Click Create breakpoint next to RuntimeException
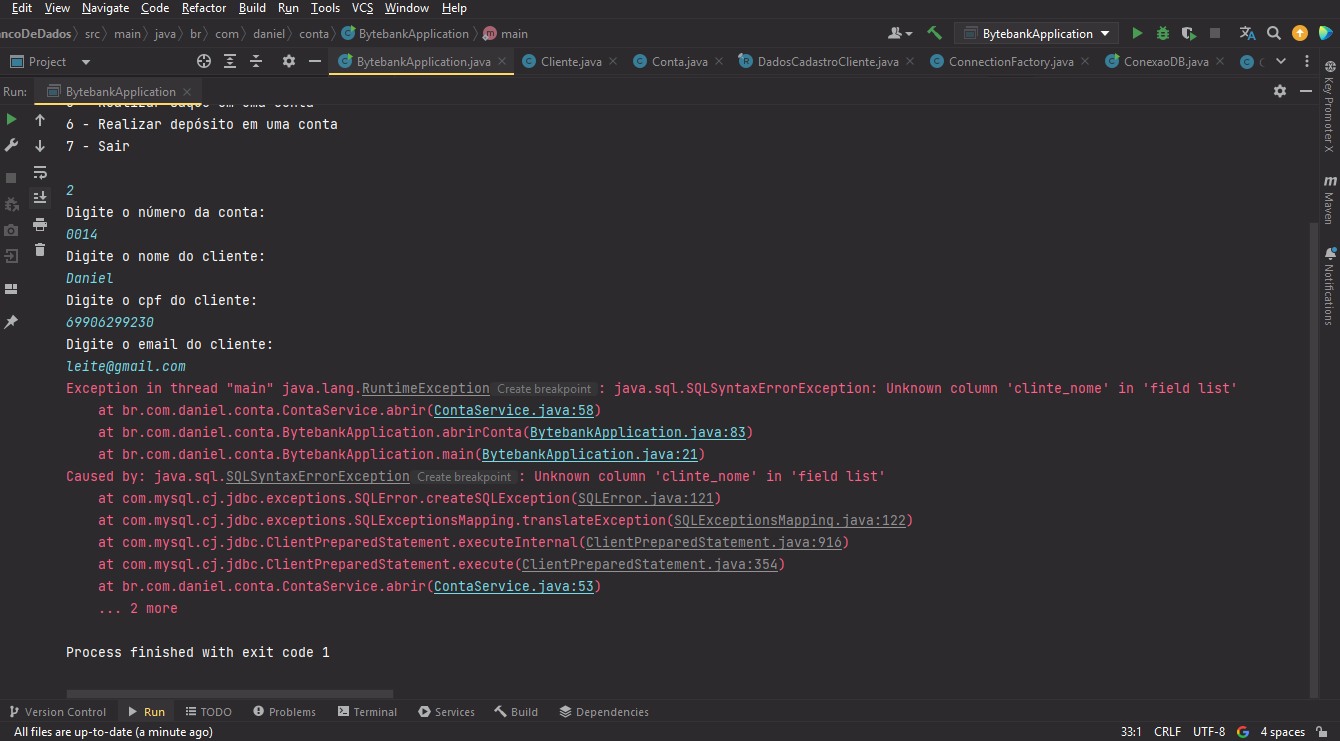This screenshot has height=741, width=1340. 544,389
